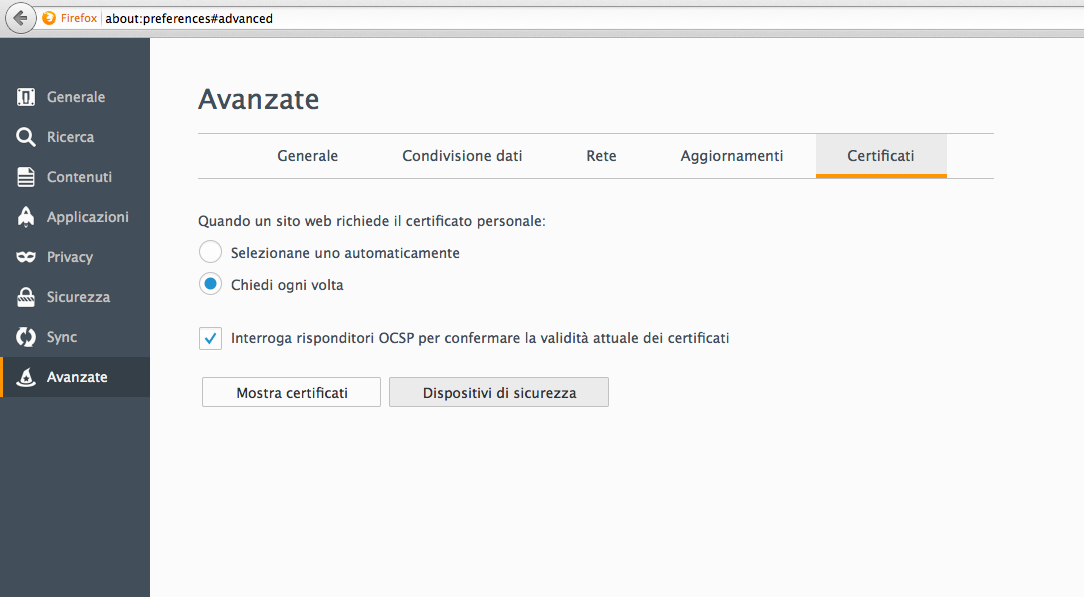
Task: Select the Avanzate wizard hat icon
Action: 26,377
